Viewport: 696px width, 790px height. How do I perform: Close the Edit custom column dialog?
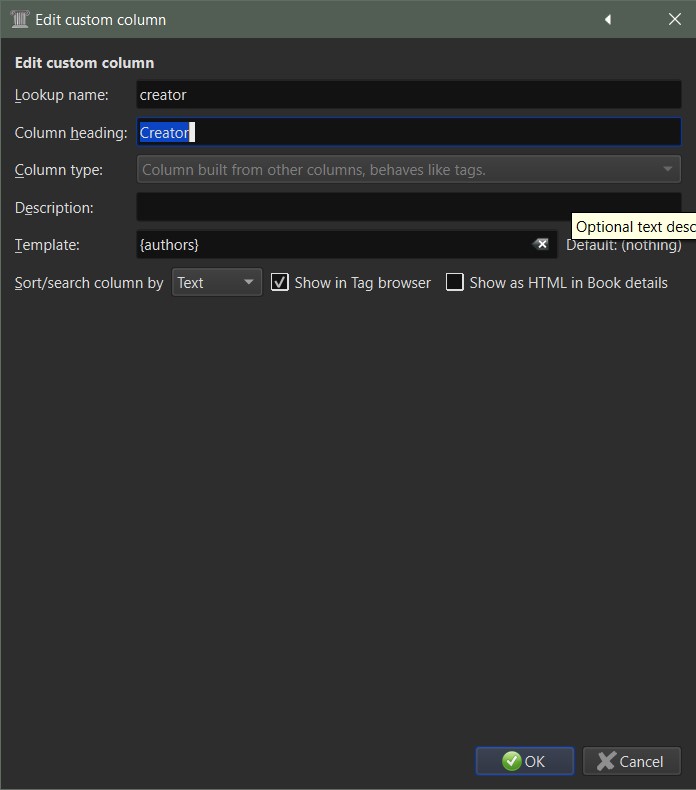click(x=675, y=20)
